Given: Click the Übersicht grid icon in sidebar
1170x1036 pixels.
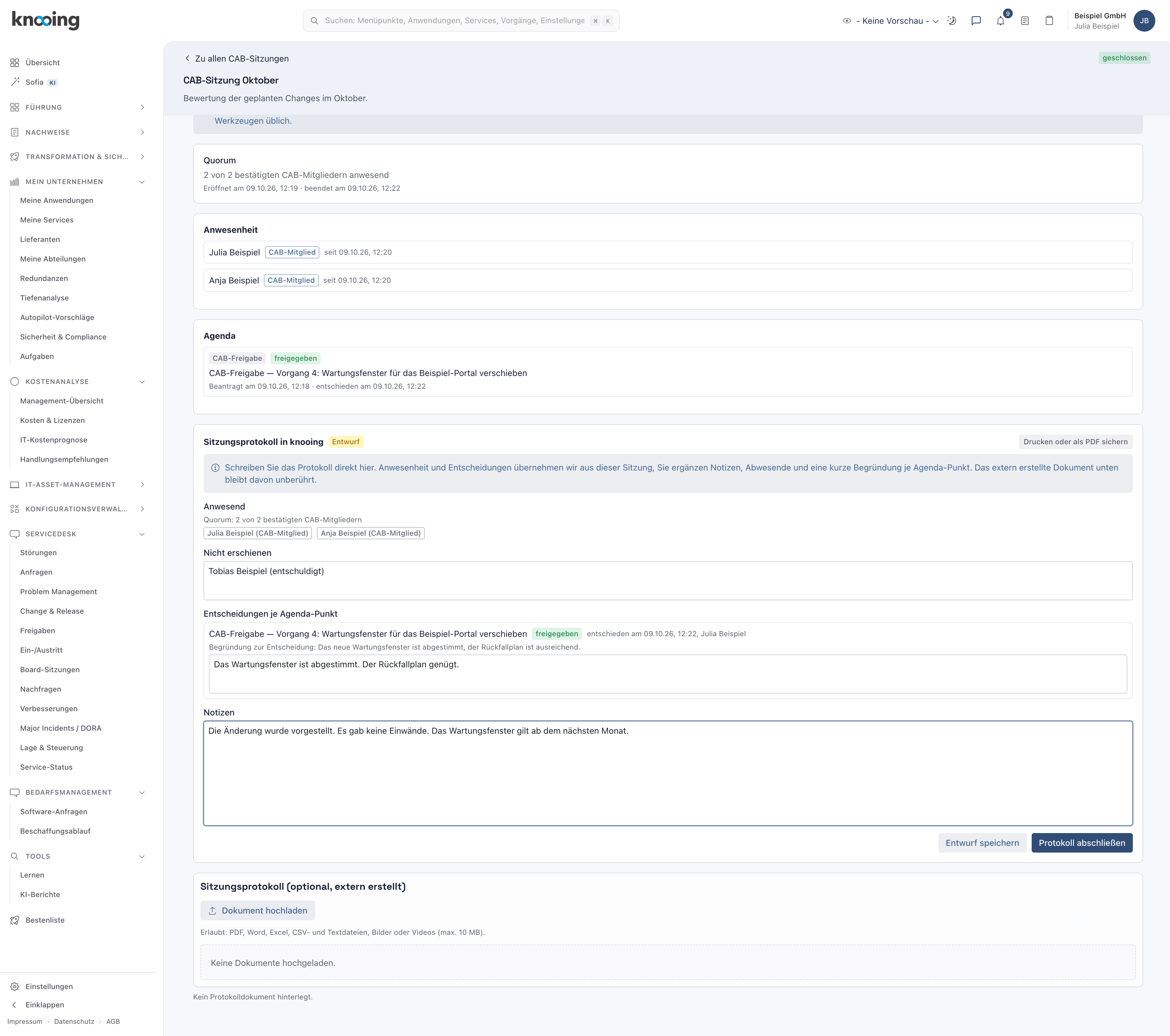Looking at the screenshot, I should [x=15, y=62].
